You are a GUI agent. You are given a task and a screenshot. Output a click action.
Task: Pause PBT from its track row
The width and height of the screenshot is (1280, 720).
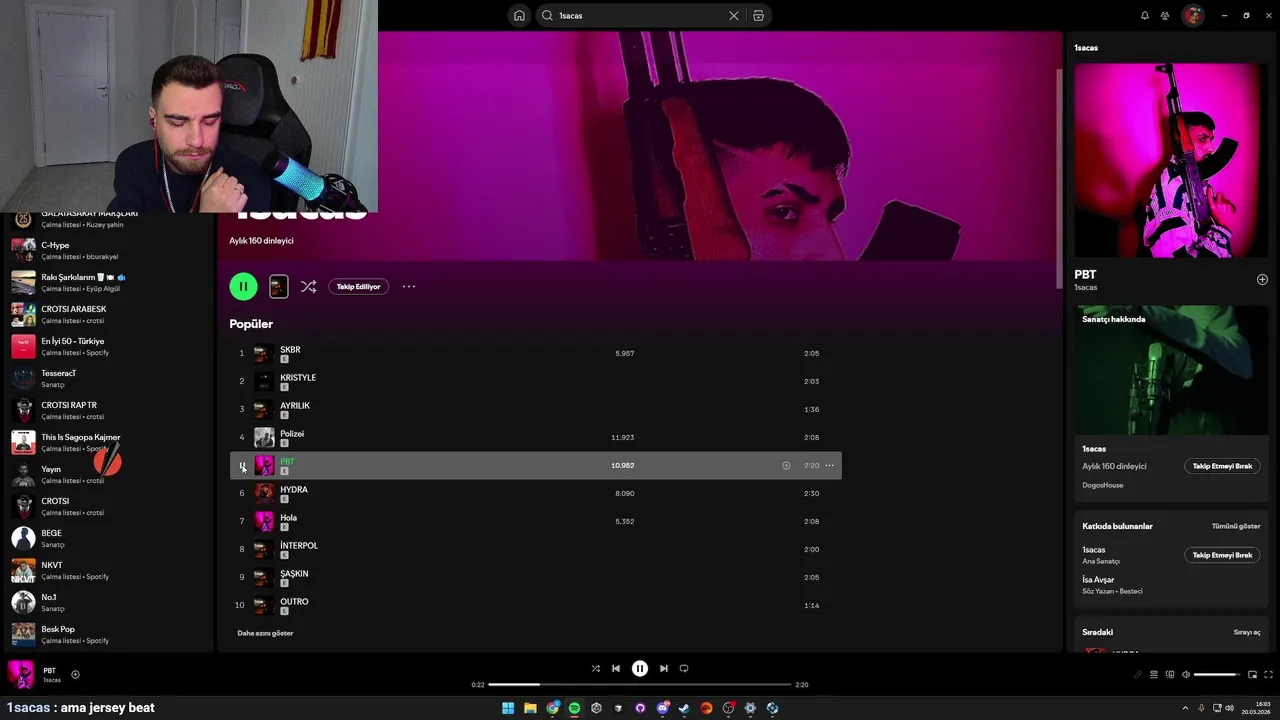click(x=241, y=465)
